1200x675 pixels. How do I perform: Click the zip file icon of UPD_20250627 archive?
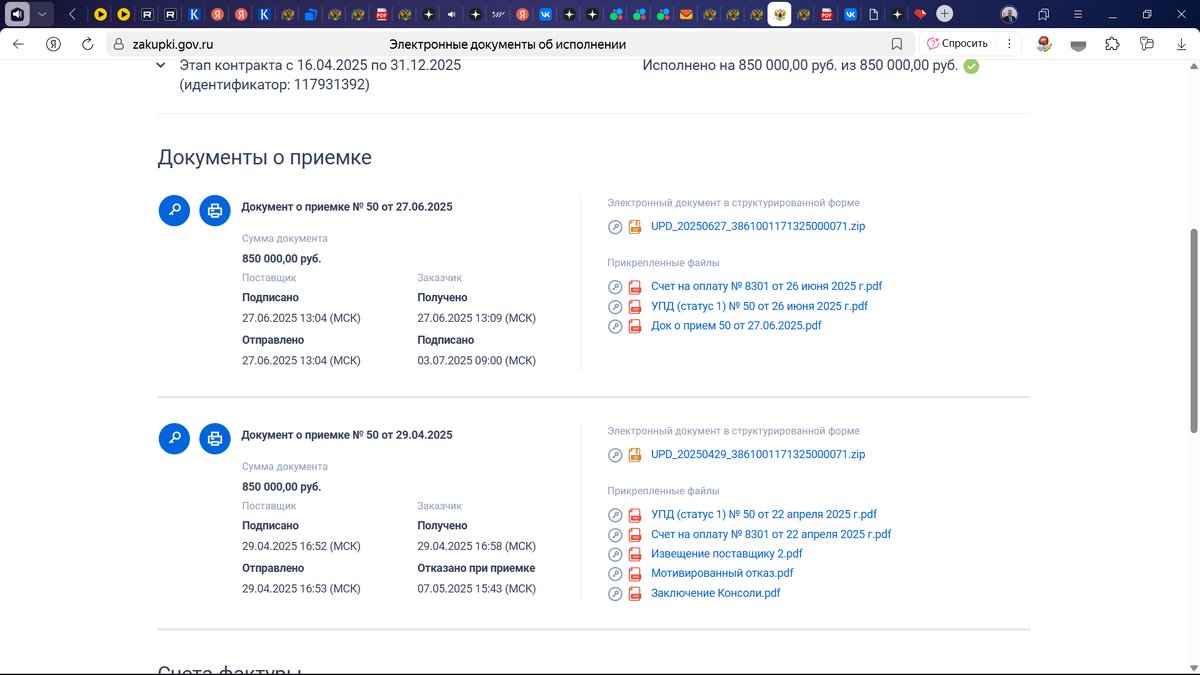634,227
